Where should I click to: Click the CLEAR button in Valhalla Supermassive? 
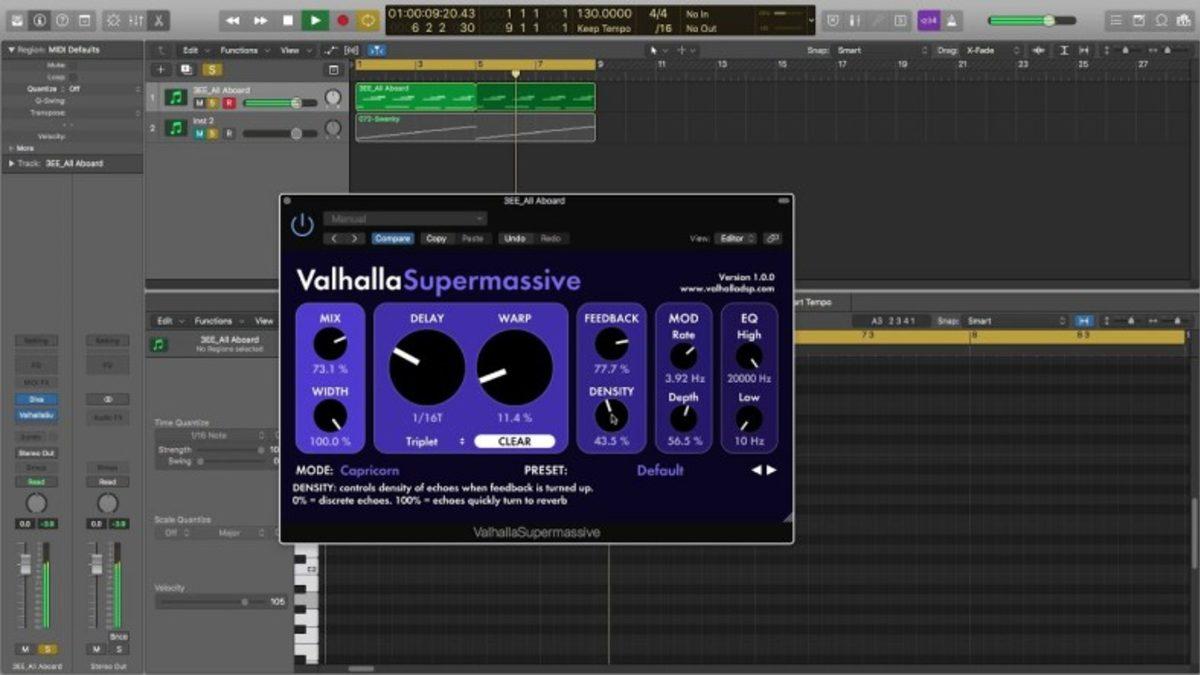coord(517,441)
